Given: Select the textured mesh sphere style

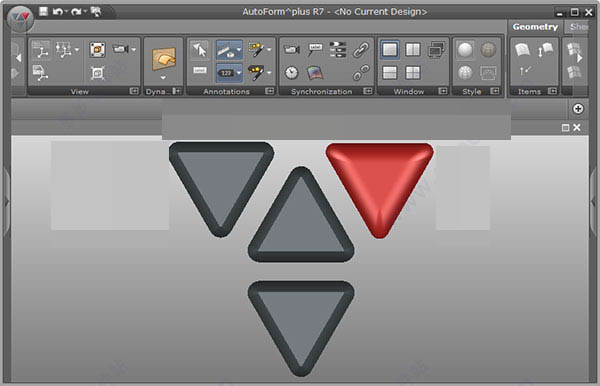Looking at the screenshot, I should point(488,50).
